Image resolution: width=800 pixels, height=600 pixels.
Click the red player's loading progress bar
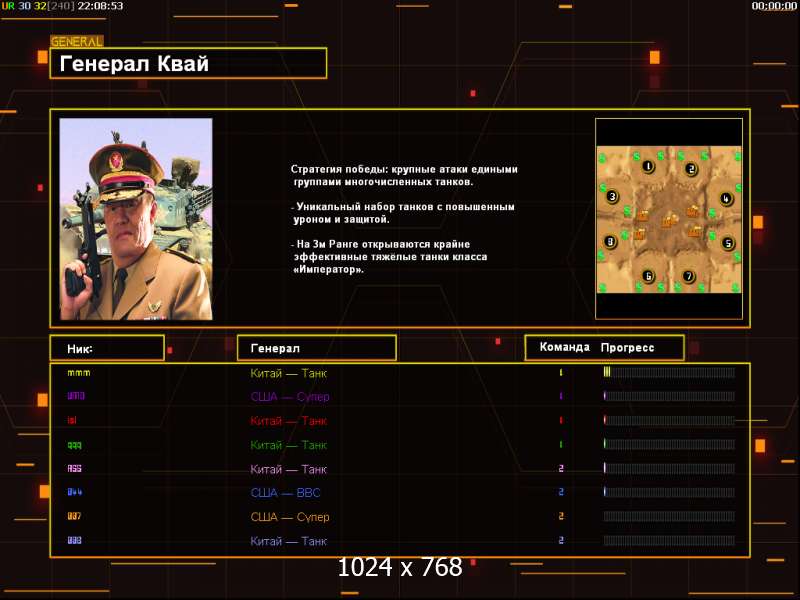669,420
